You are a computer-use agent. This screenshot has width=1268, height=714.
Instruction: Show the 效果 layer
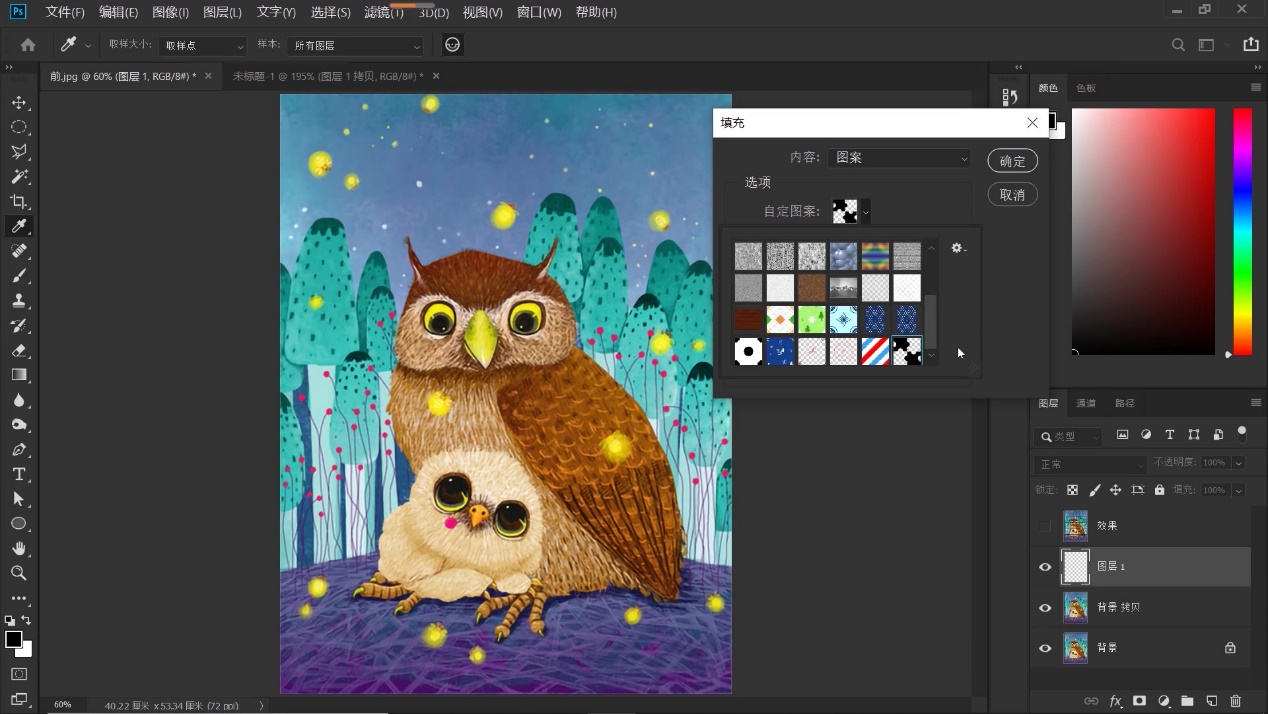pos(1045,526)
